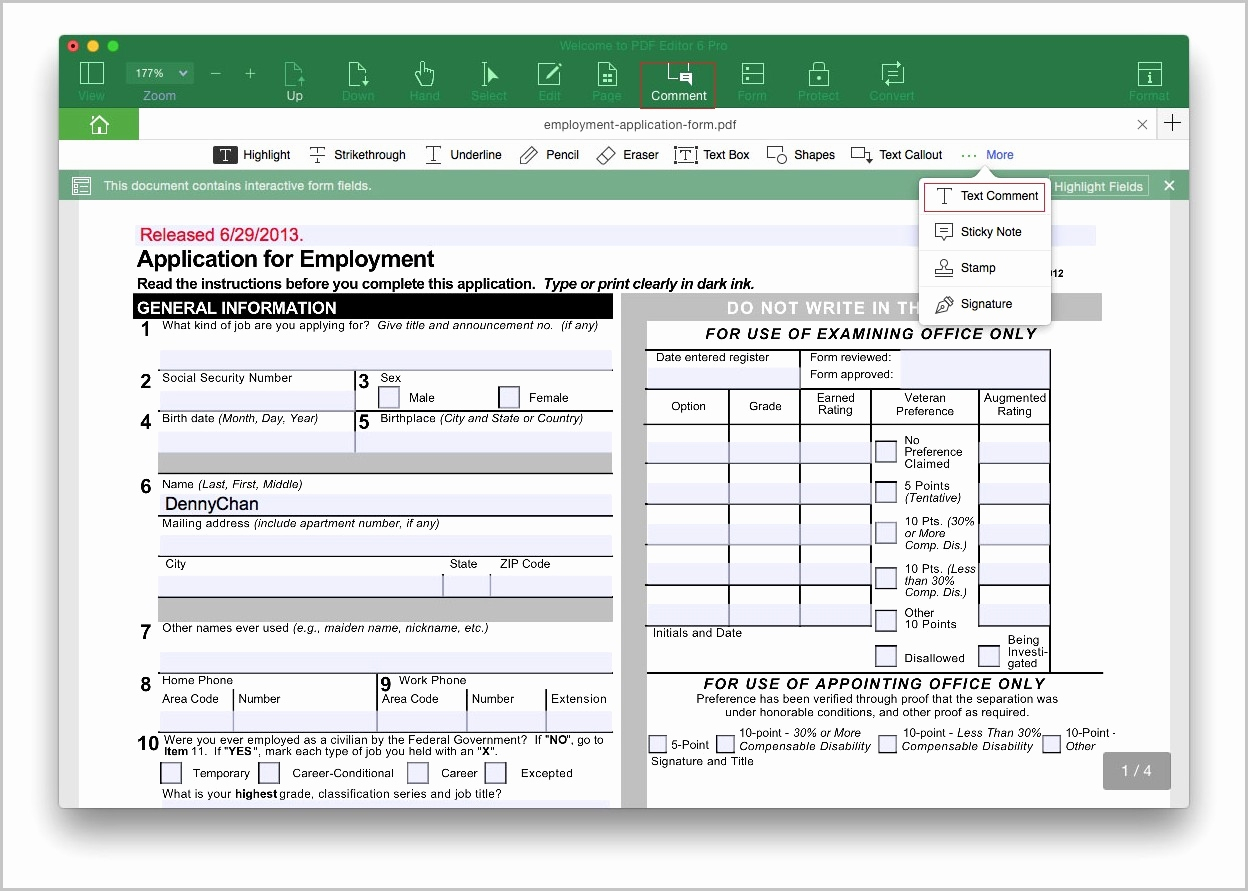Apply the Strikethrough annotation
This screenshot has height=891, width=1248.
pos(357,154)
